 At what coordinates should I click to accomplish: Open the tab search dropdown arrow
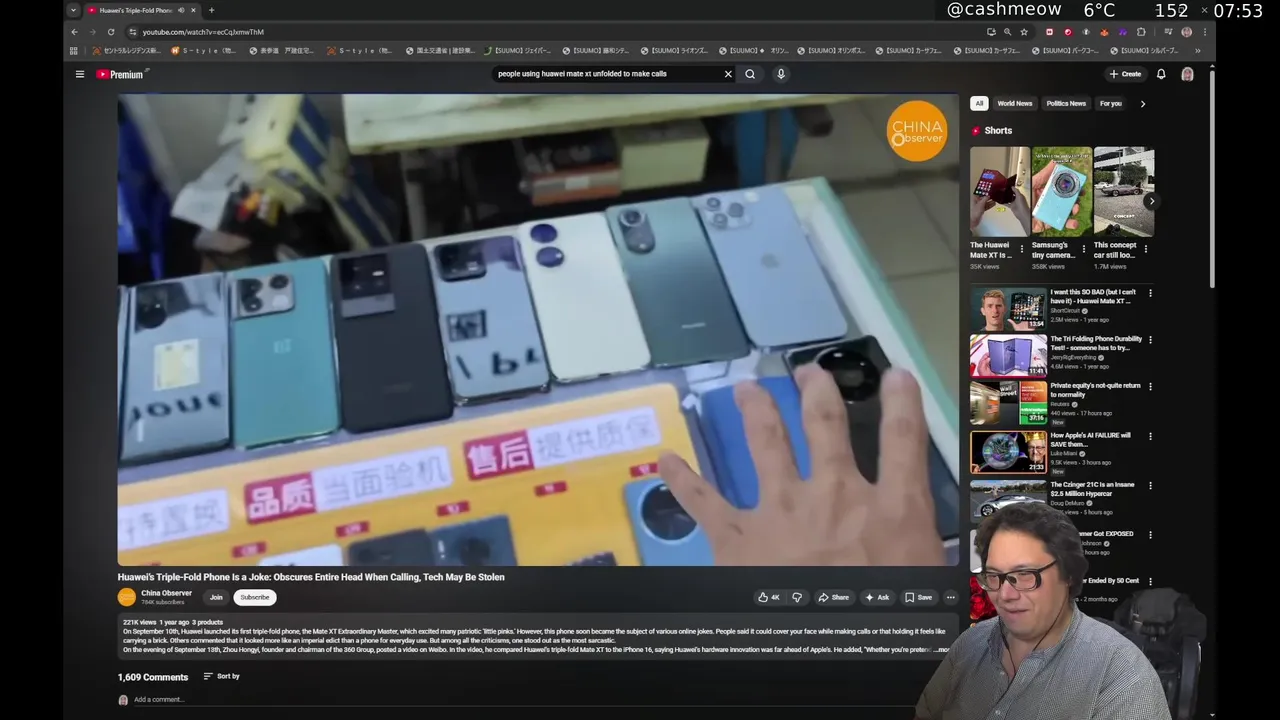73,10
